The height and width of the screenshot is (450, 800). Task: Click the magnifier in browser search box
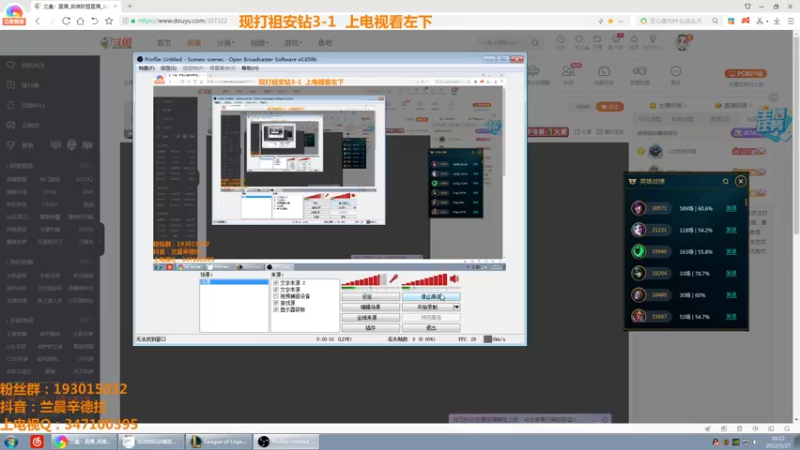click(715, 21)
